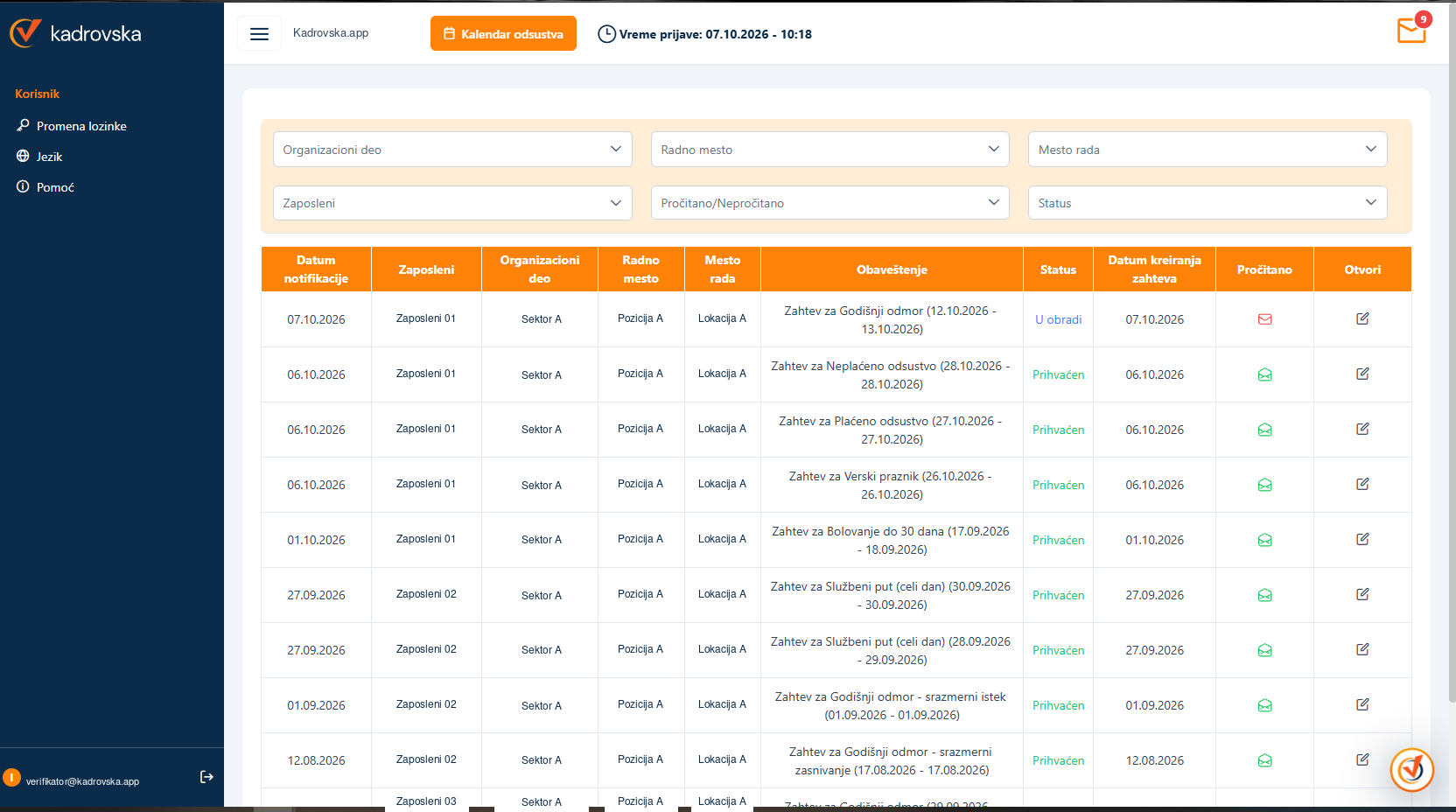Click the Korisnik sidebar section heading
Image resolution: width=1456 pixels, height=812 pixels.
tap(37, 94)
